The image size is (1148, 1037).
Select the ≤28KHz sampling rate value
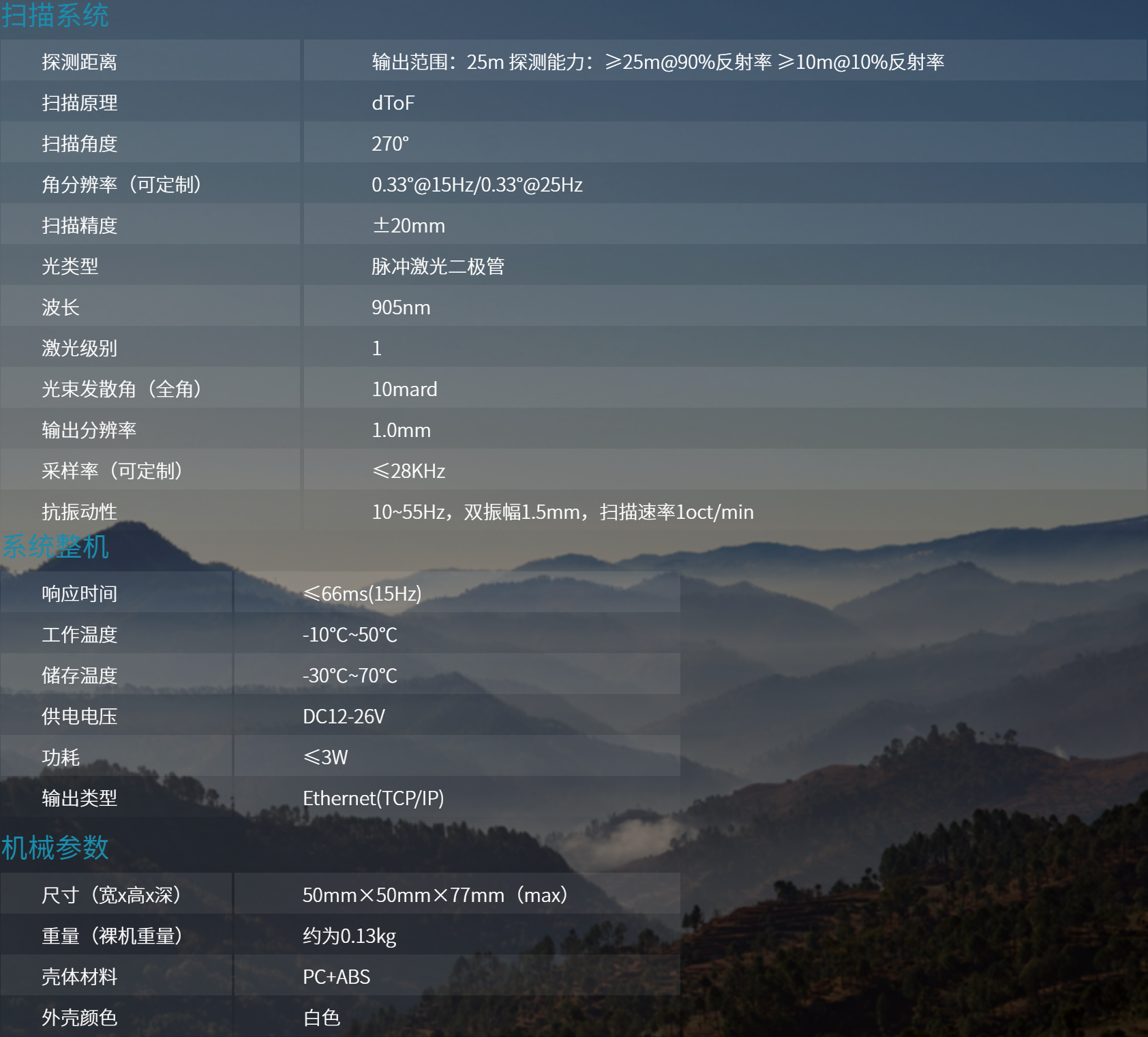click(x=408, y=471)
